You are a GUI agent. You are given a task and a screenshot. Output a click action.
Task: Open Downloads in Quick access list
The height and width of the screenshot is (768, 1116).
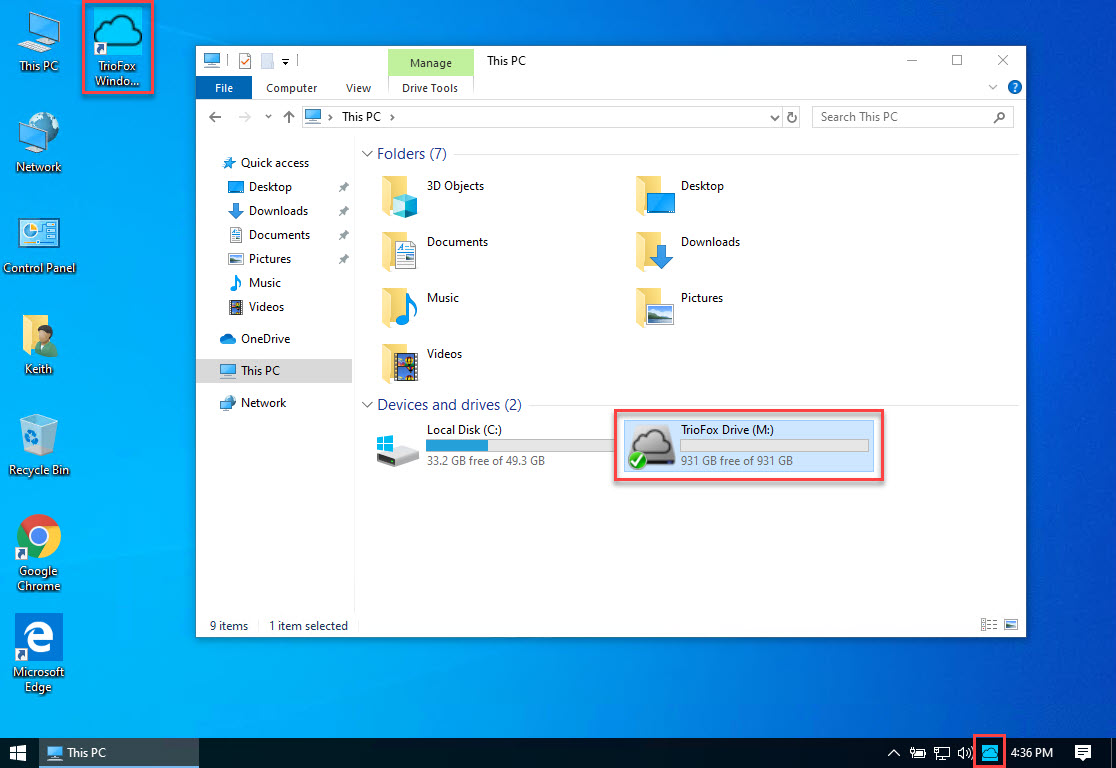(278, 211)
